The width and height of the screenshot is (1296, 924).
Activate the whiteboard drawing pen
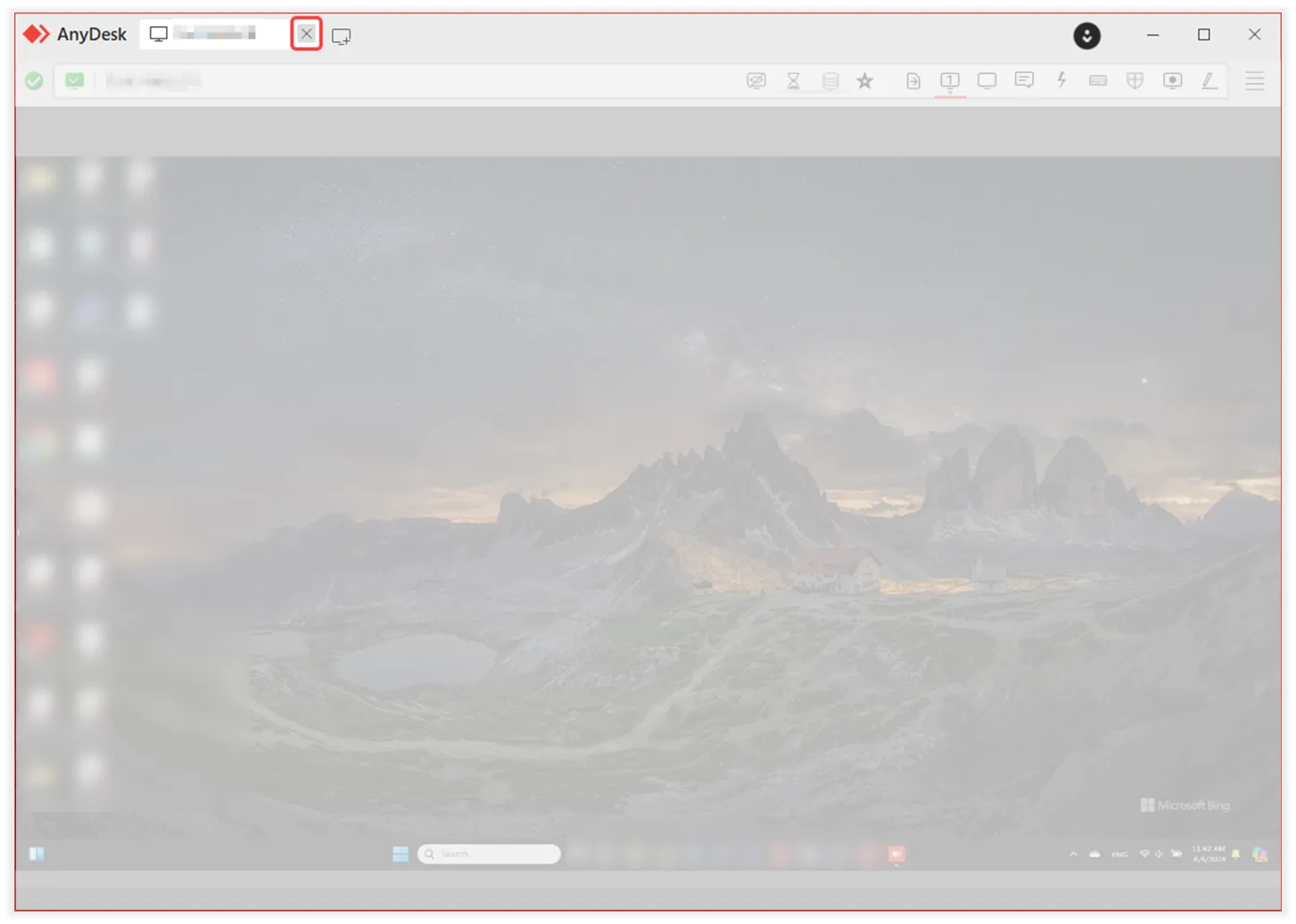coord(1209,80)
